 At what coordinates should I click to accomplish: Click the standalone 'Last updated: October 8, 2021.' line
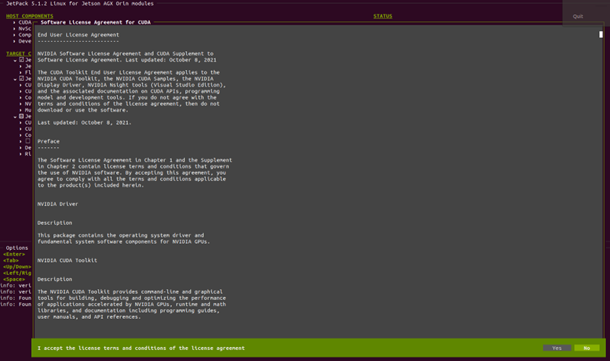point(84,123)
